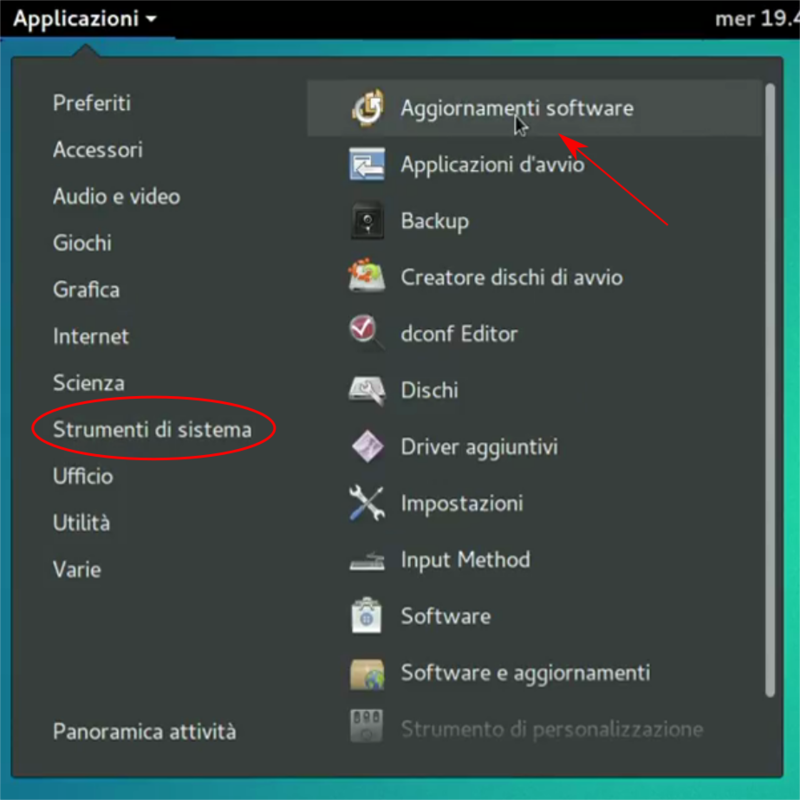The width and height of the screenshot is (800, 800).
Task: Choose the Audio e video category
Action: (116, 196)
